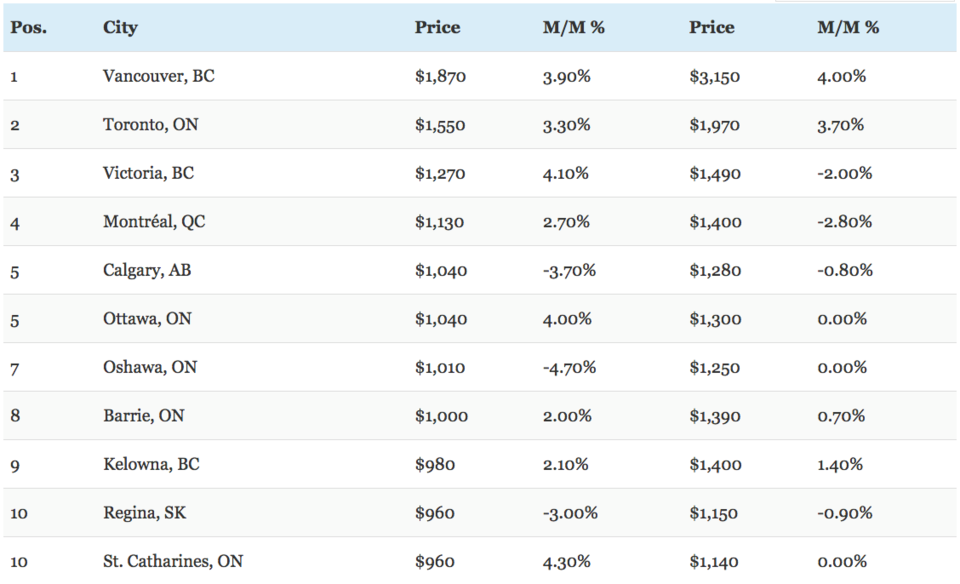The image size is (960, 584).
Task: Select the Vancouver, BC row
Action: [x=480, y=76]
